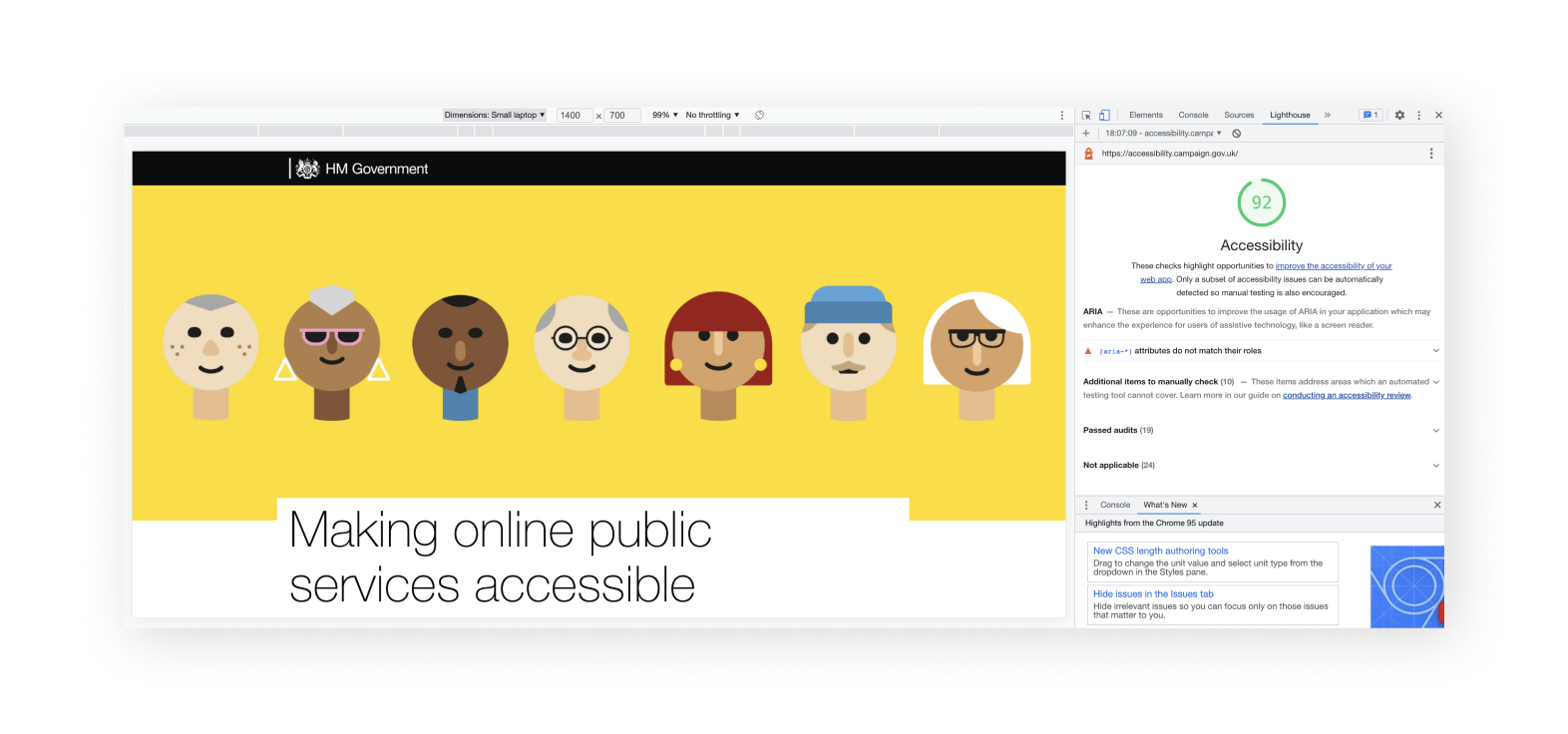1568x734 pixels.
Task: Clear all Lighthouse reports icon
Action: pyautogui.click(x=1236, y=133)
